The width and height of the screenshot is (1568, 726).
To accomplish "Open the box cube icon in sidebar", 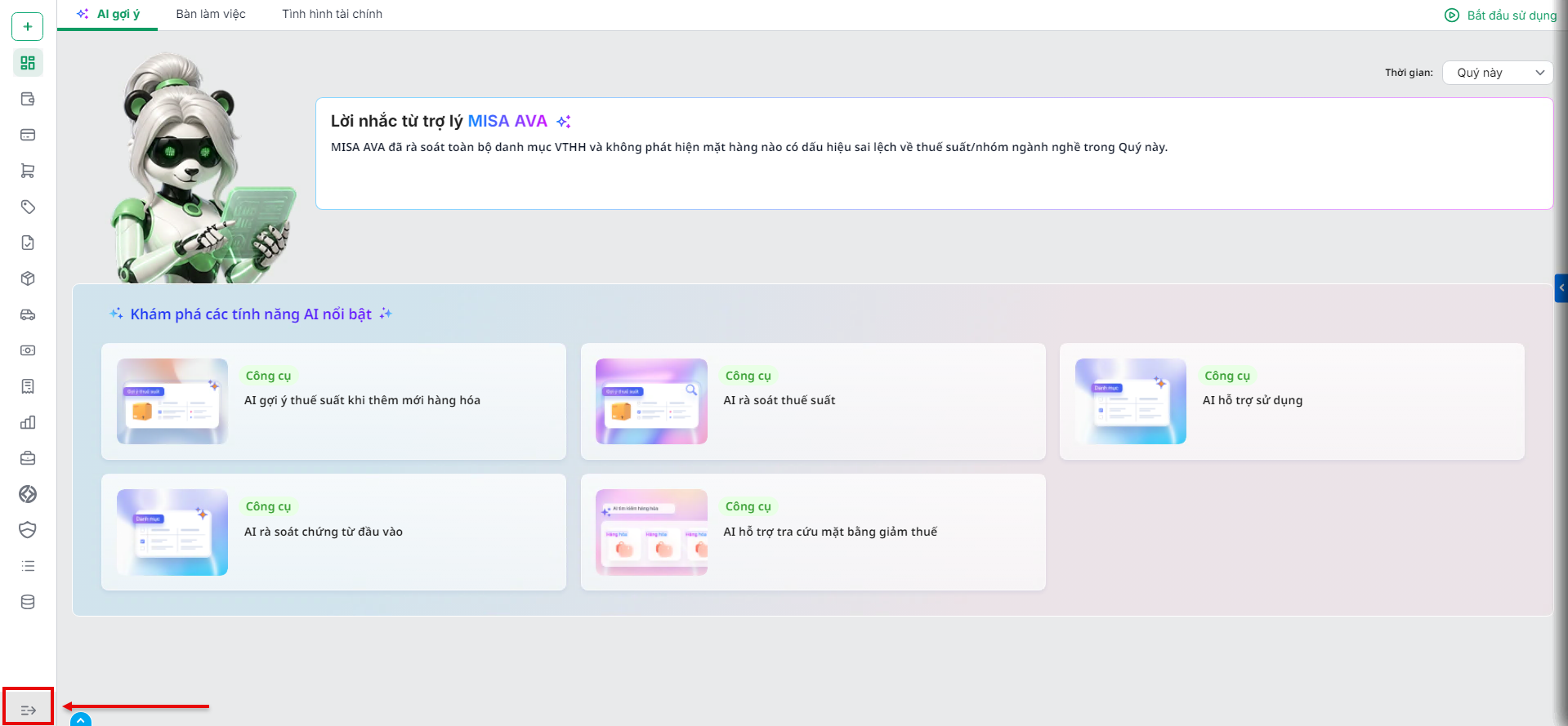I will (28, 278).
